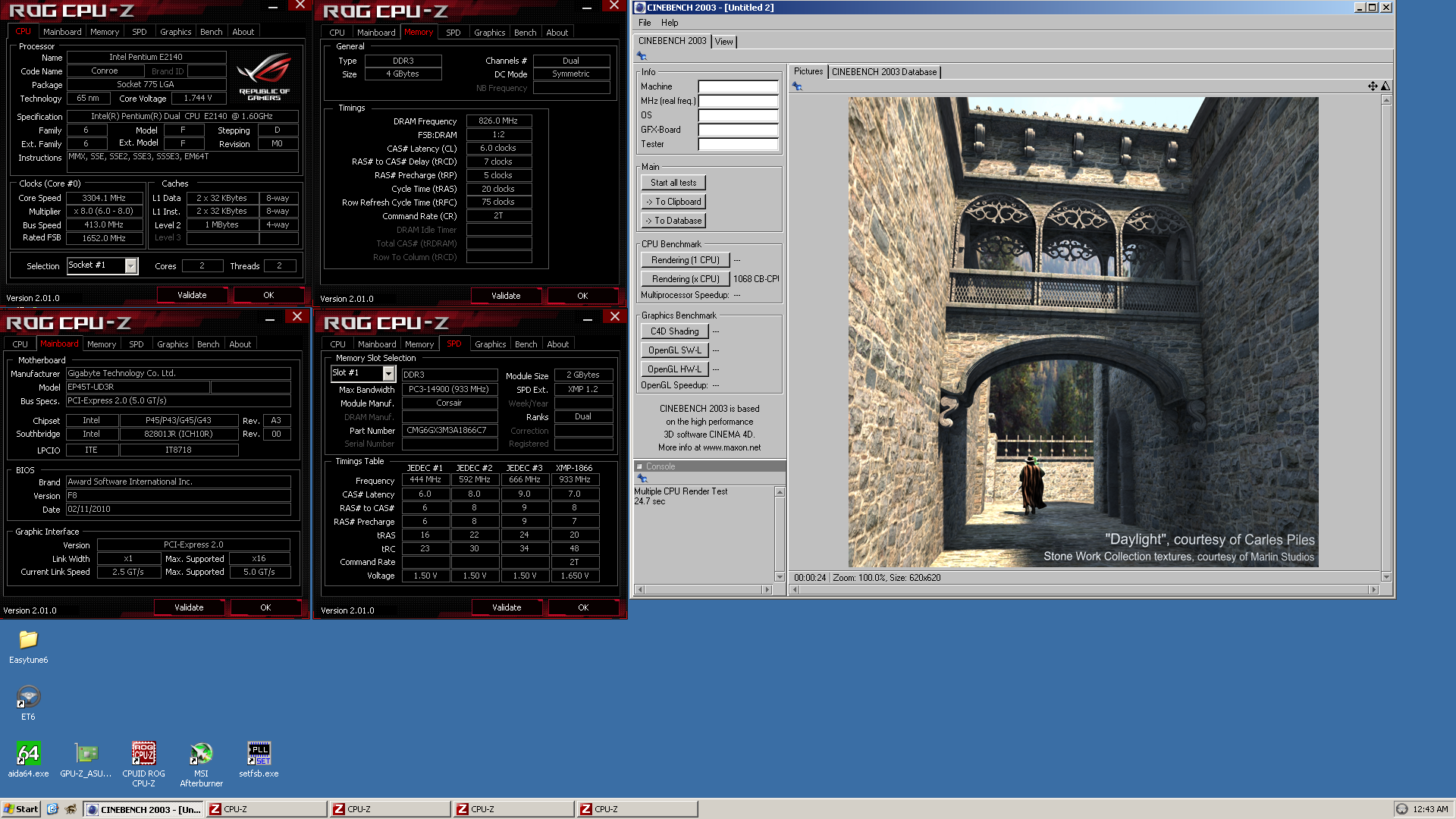1456x819 pixels.
Task: Run Rendering (1 CPU) benchmark
Action: pos(685,260)
